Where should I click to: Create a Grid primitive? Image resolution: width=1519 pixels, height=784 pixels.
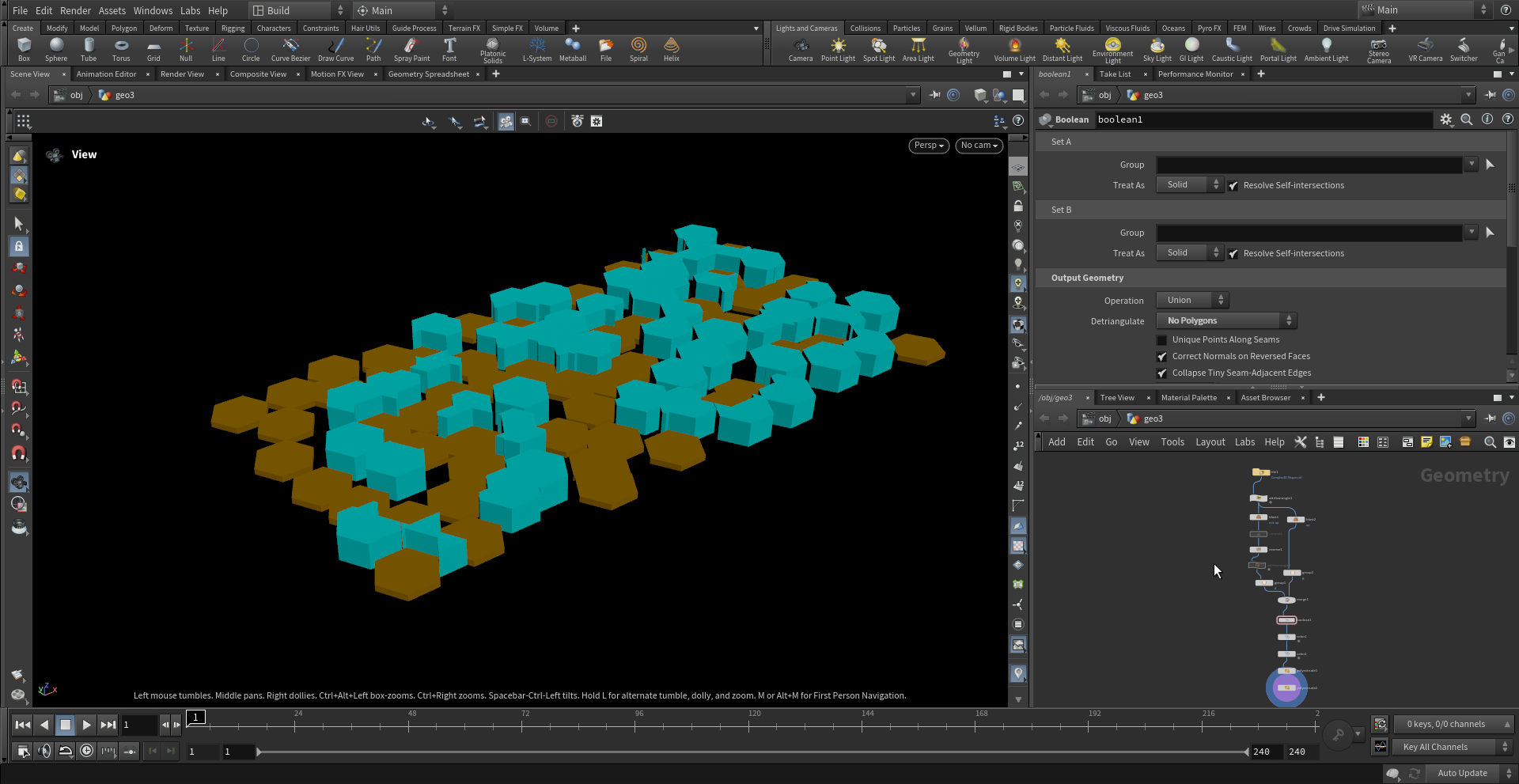tap(153, 49)
